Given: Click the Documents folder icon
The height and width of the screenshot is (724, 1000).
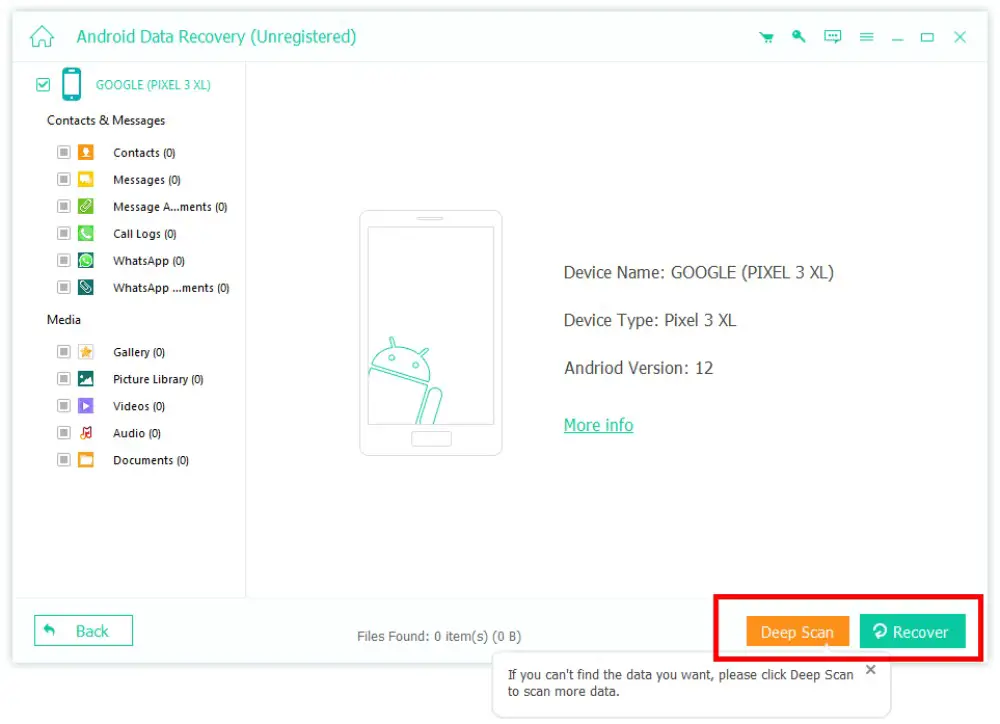Looking at the screenshot, I should (85, 460).
